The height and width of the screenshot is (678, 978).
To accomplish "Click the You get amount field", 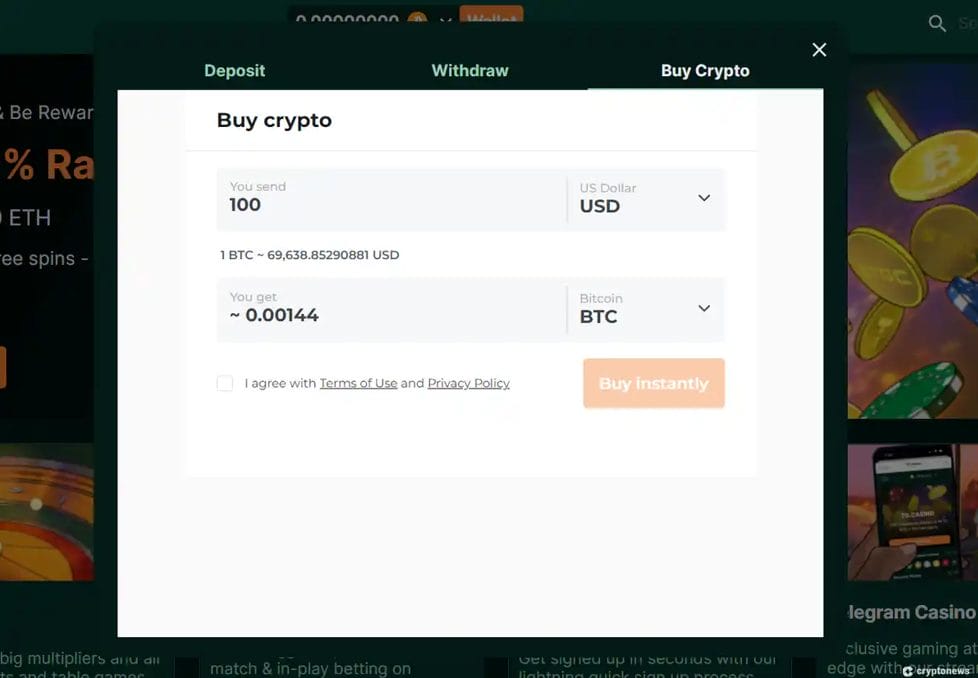I will tap(390, 309).
